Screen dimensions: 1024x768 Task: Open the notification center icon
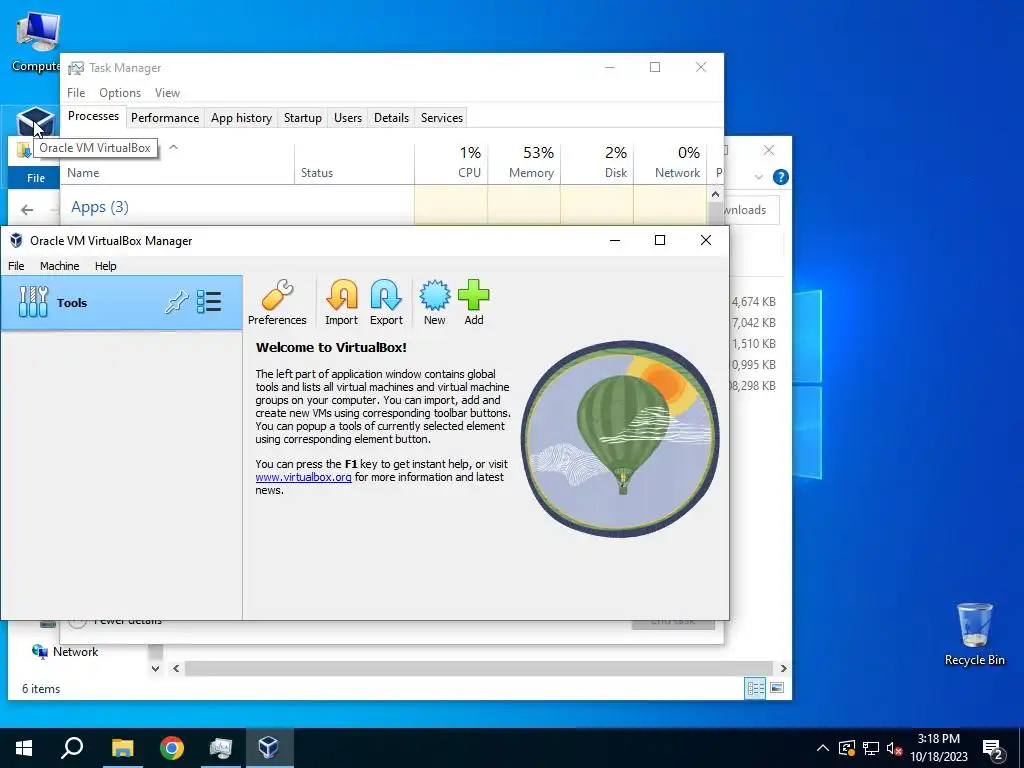993,749
